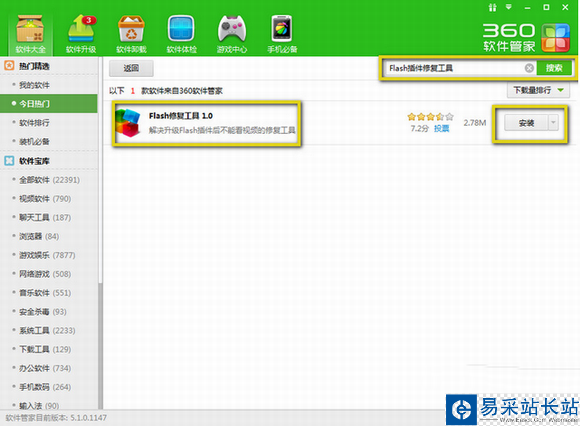Focus the search input field
Image resolution: width=580 pixels, height=426 pixels.
pos(454,68)
